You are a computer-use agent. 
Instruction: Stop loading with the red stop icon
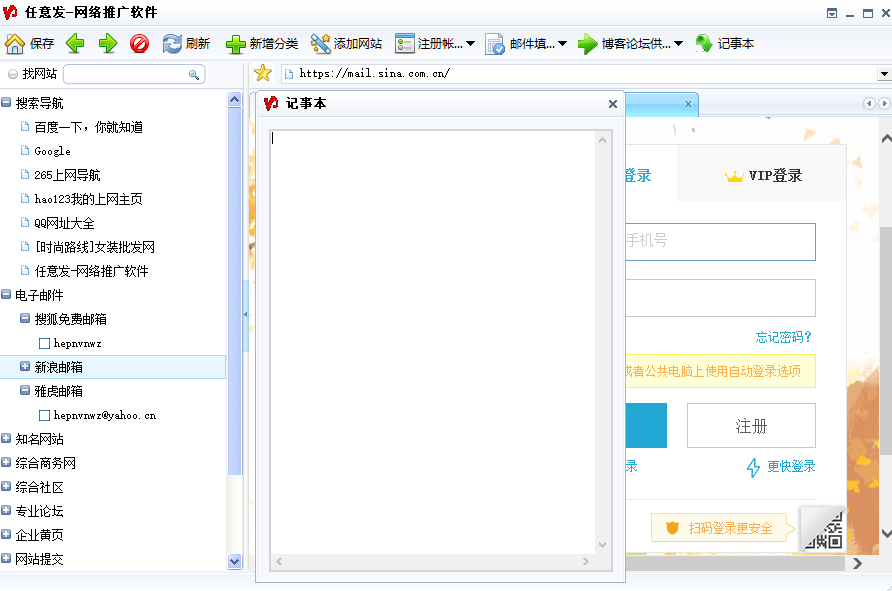coord(139,43)
